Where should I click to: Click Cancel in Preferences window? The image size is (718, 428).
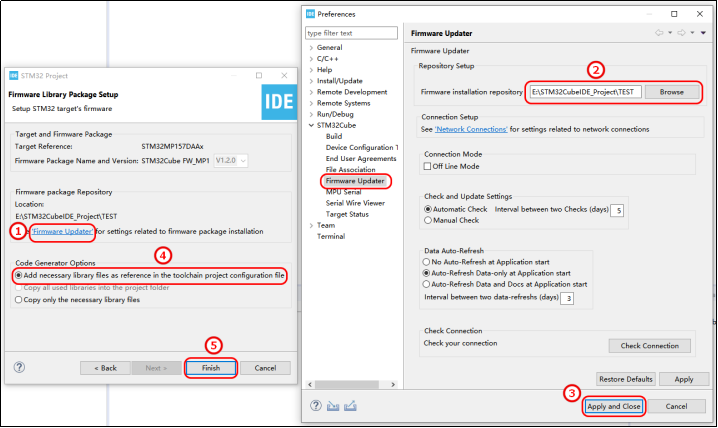pos(676,406)
